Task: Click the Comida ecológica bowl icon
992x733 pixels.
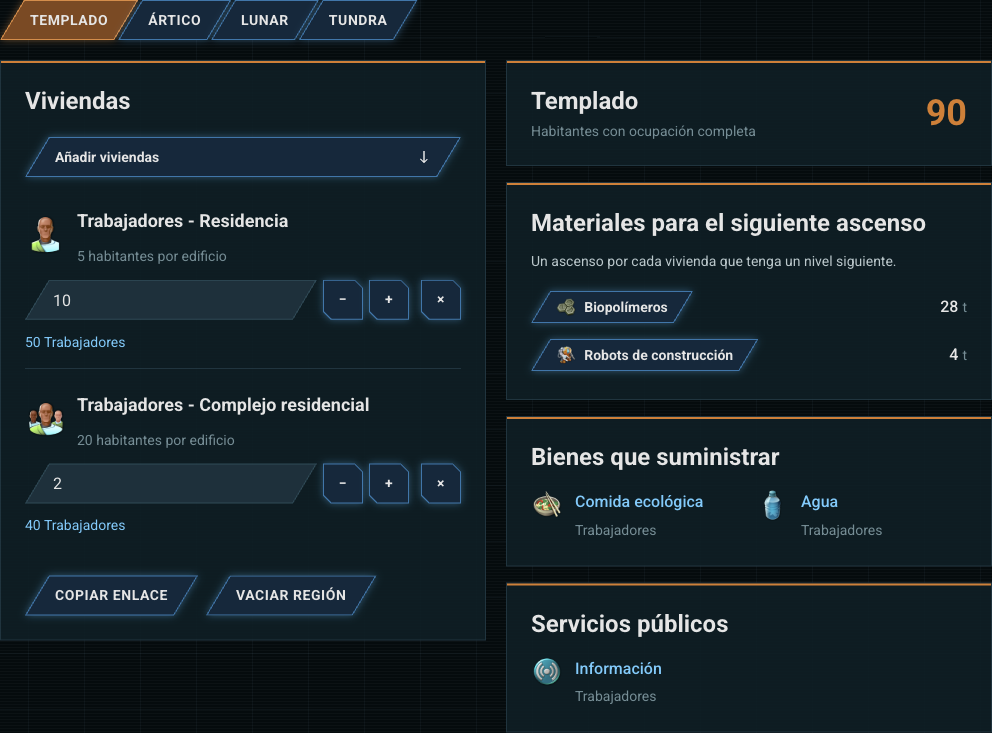Action: coord(547,505)
